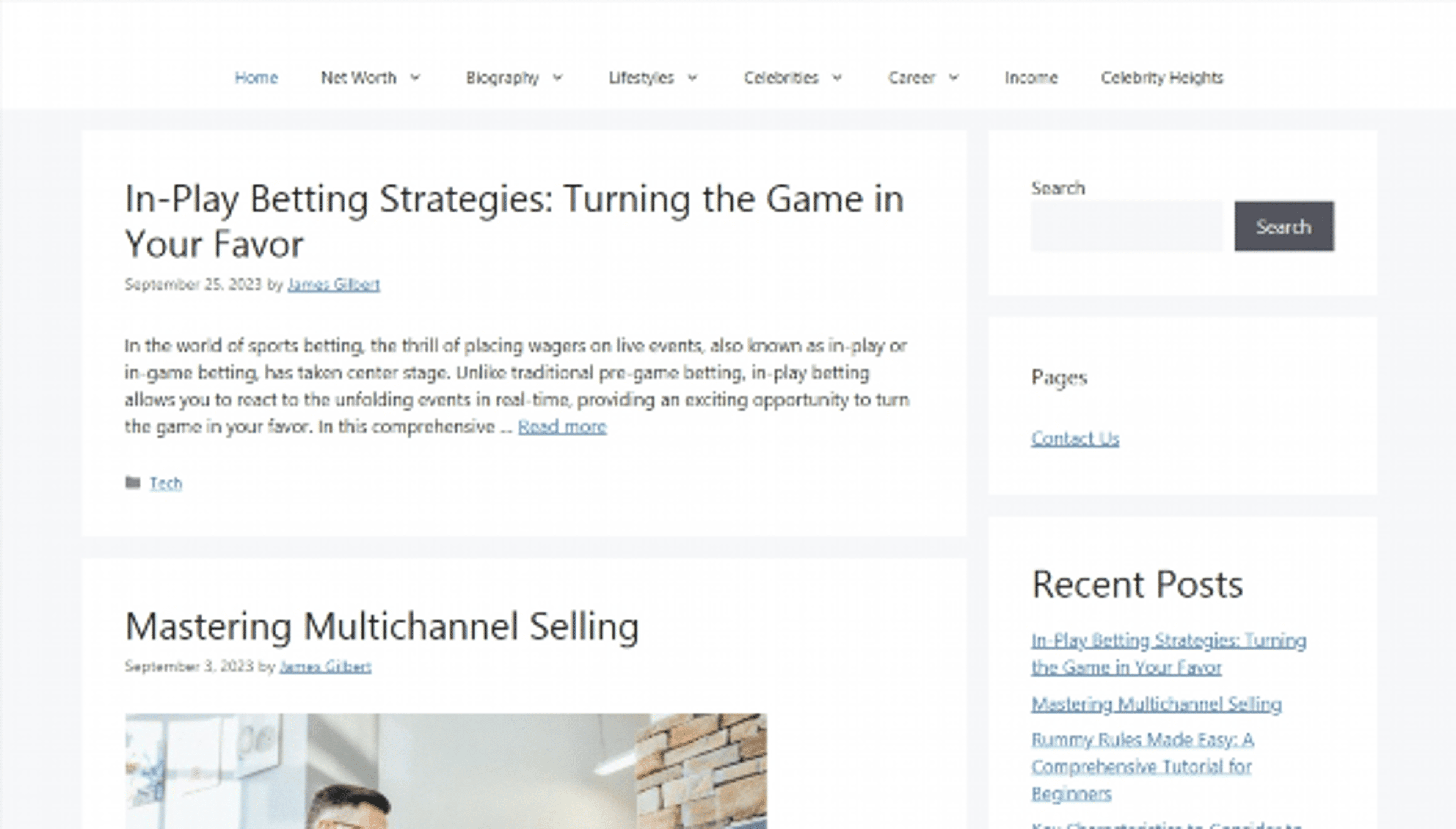Expand the Celebrities menu arrow
The image size is (1456, 829).
click(x=837, y=77)
